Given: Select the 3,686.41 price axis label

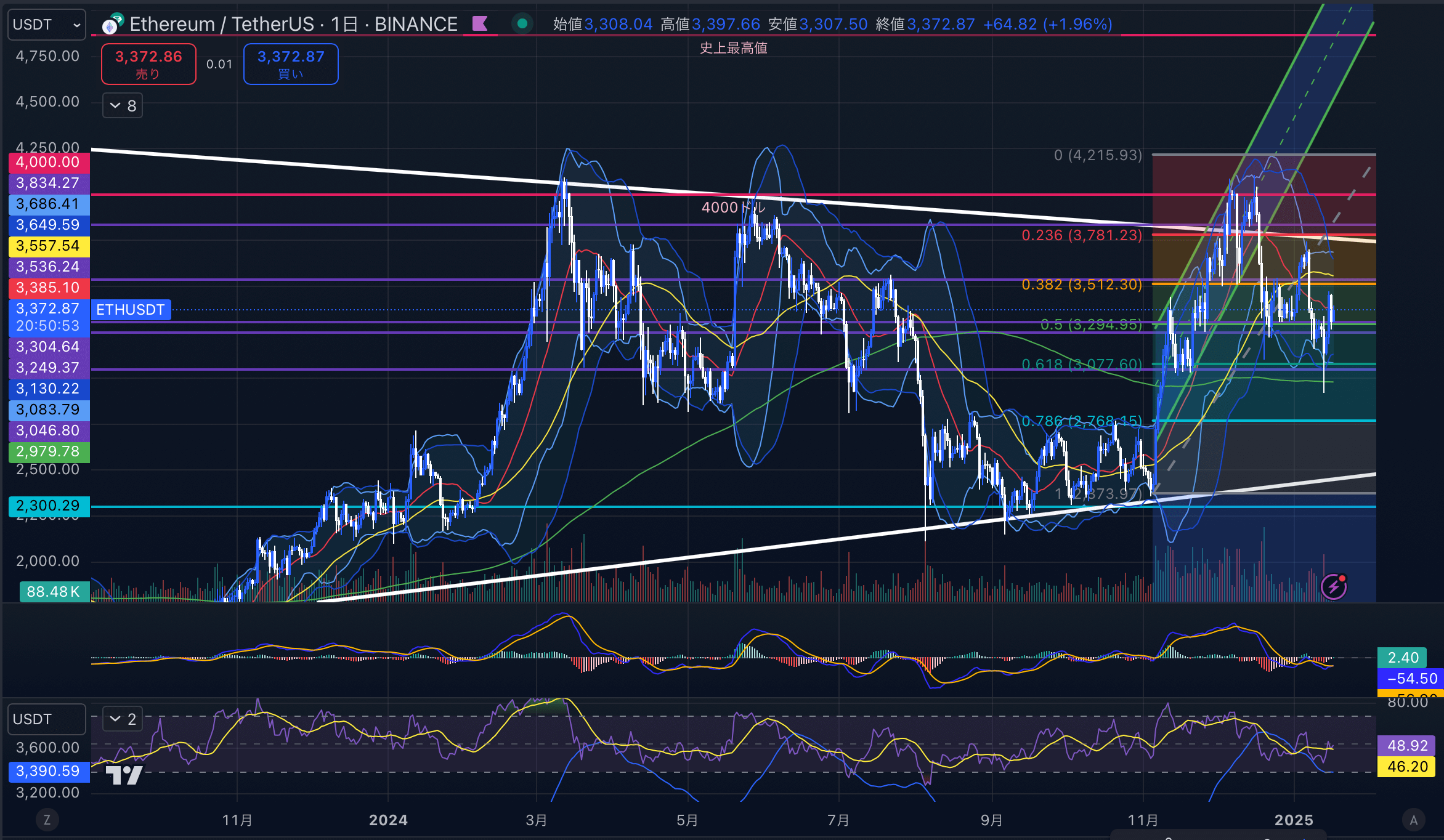Looking at the screenshot, I should (x=49, y=204).
